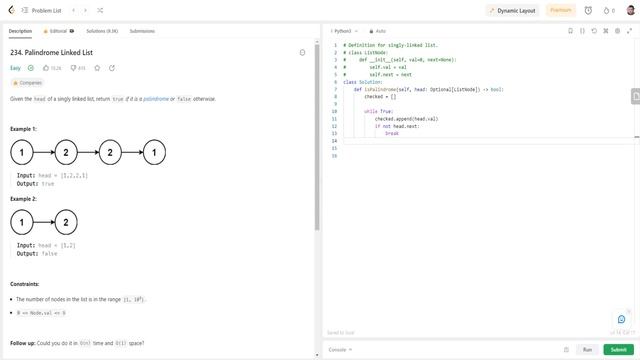This screenshot has width=640, height=360.
Task: Click the 'break' statement on line 13
Action: click(x=392, y=133)
